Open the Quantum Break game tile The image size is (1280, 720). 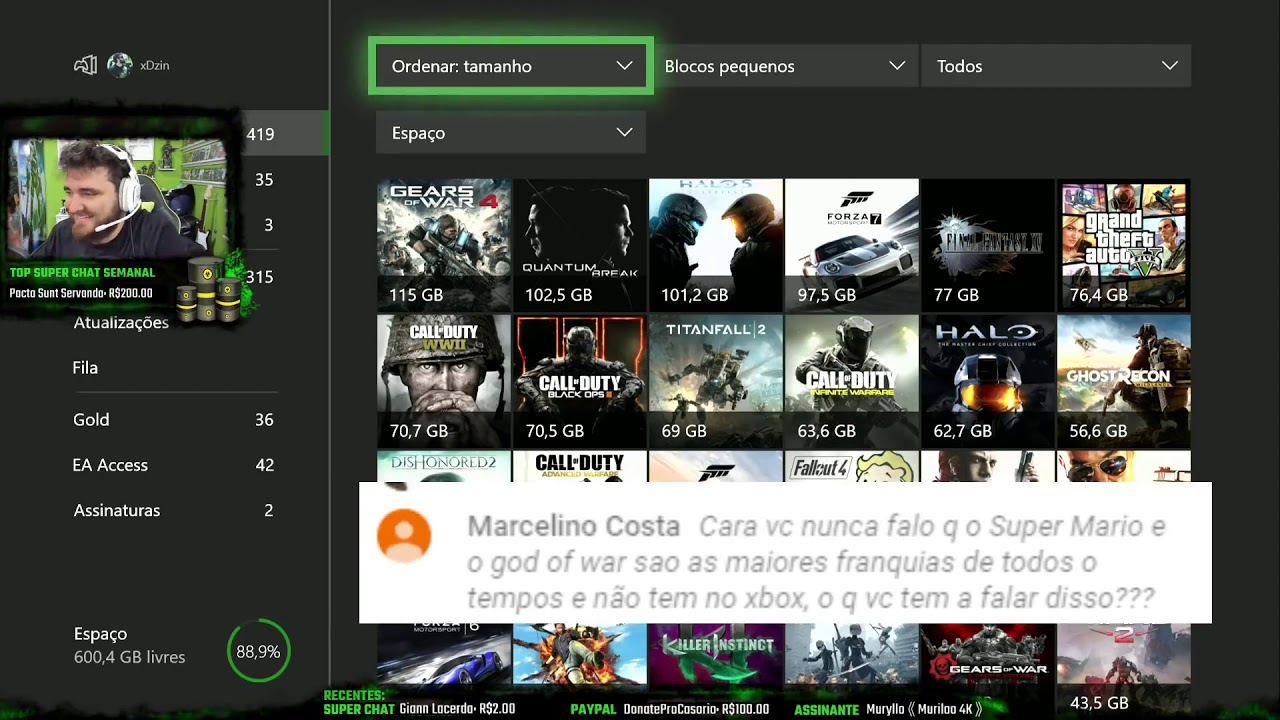(x=580, y=245)
